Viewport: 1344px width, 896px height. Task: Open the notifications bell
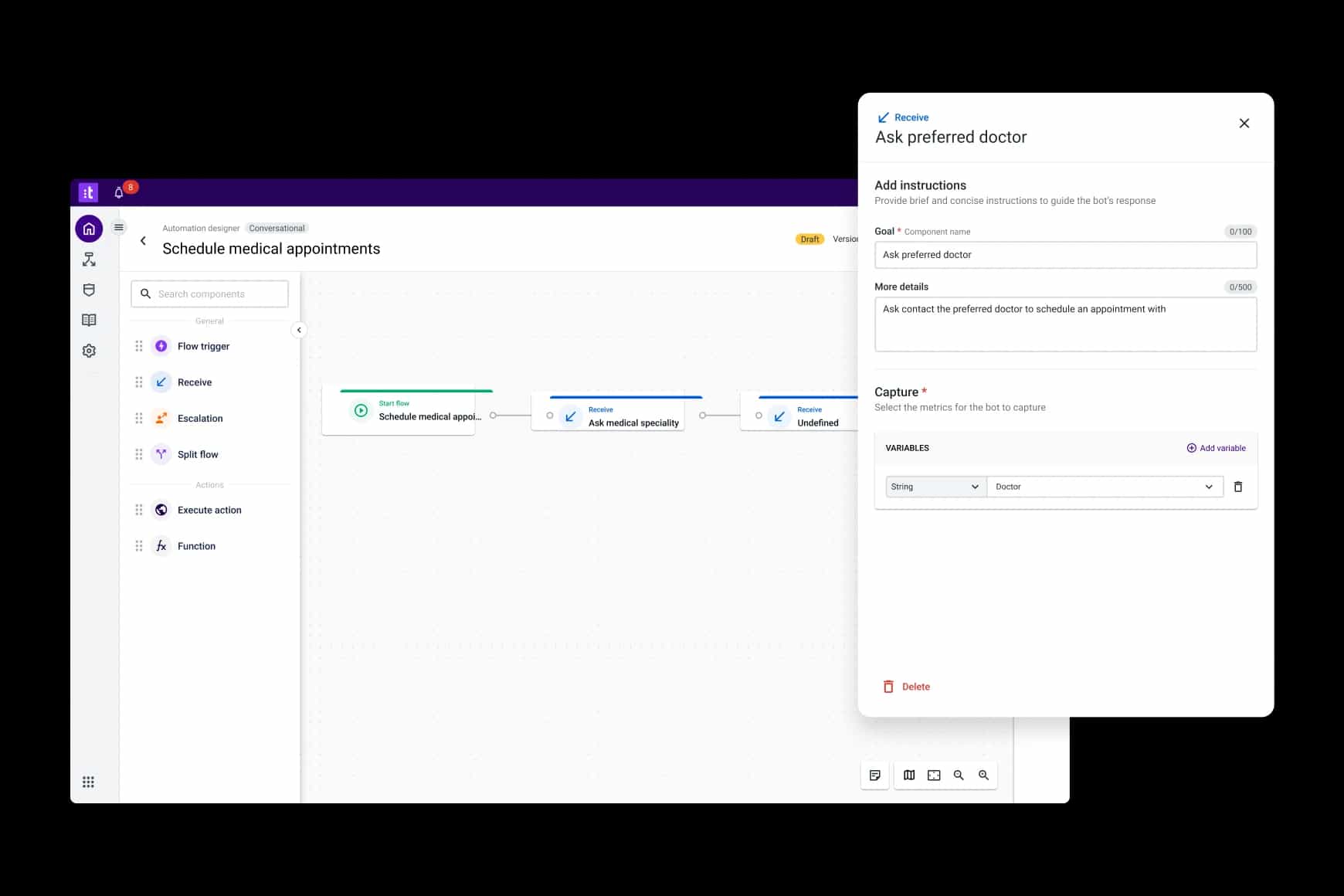[119, 192]
